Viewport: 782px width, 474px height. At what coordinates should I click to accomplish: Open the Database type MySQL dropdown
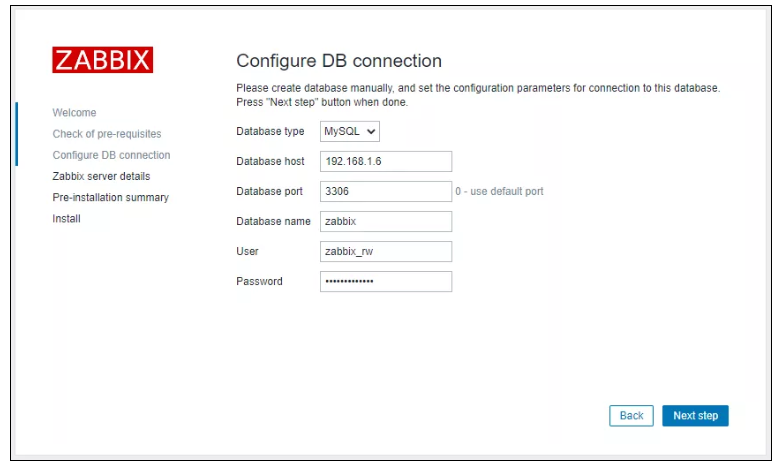350,131
